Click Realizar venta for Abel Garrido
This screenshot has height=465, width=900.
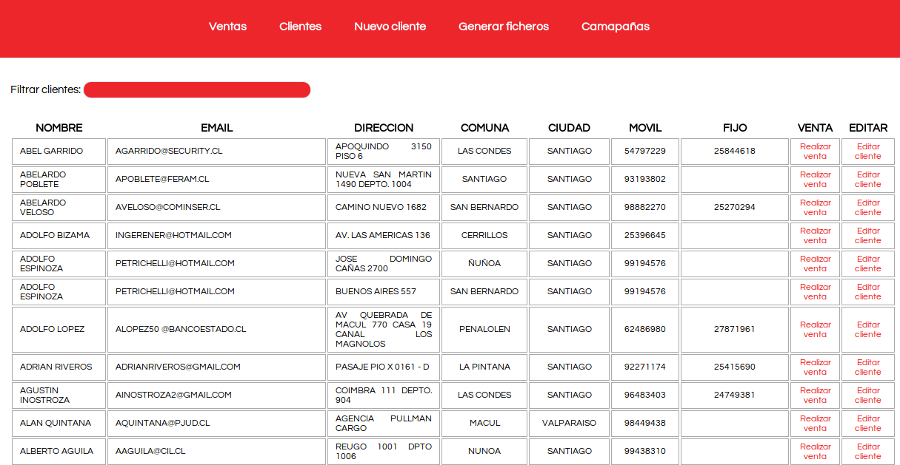tap(815, 151)
